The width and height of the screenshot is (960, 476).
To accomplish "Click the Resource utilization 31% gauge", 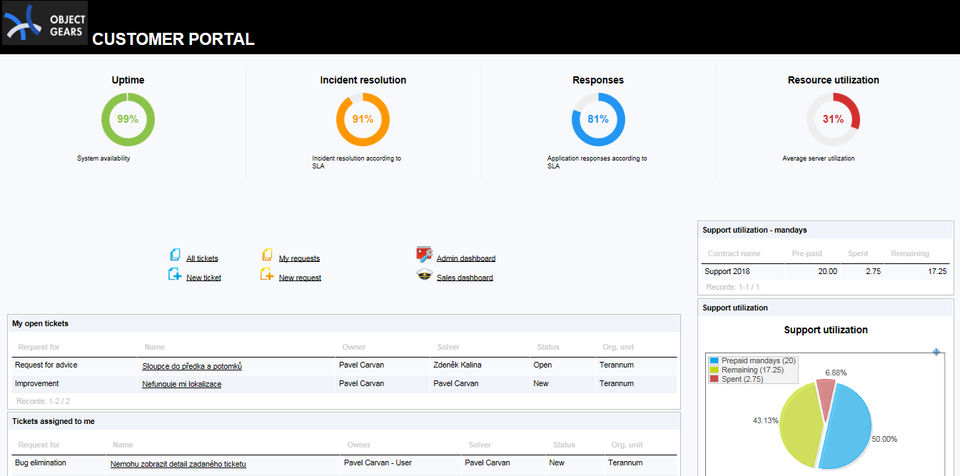I will (833, 119).
